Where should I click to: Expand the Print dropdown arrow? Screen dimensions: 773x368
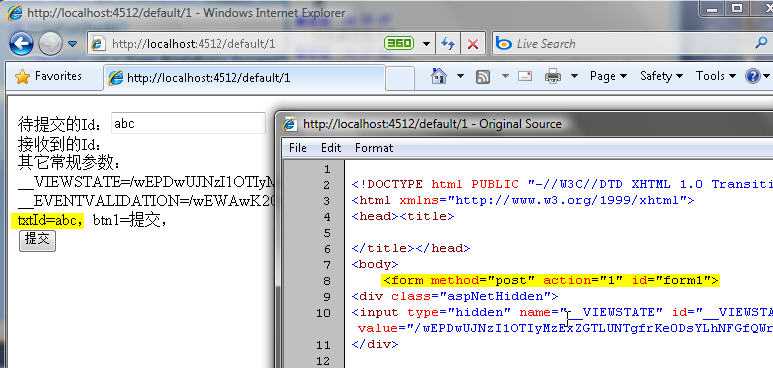tap(574, 76)
